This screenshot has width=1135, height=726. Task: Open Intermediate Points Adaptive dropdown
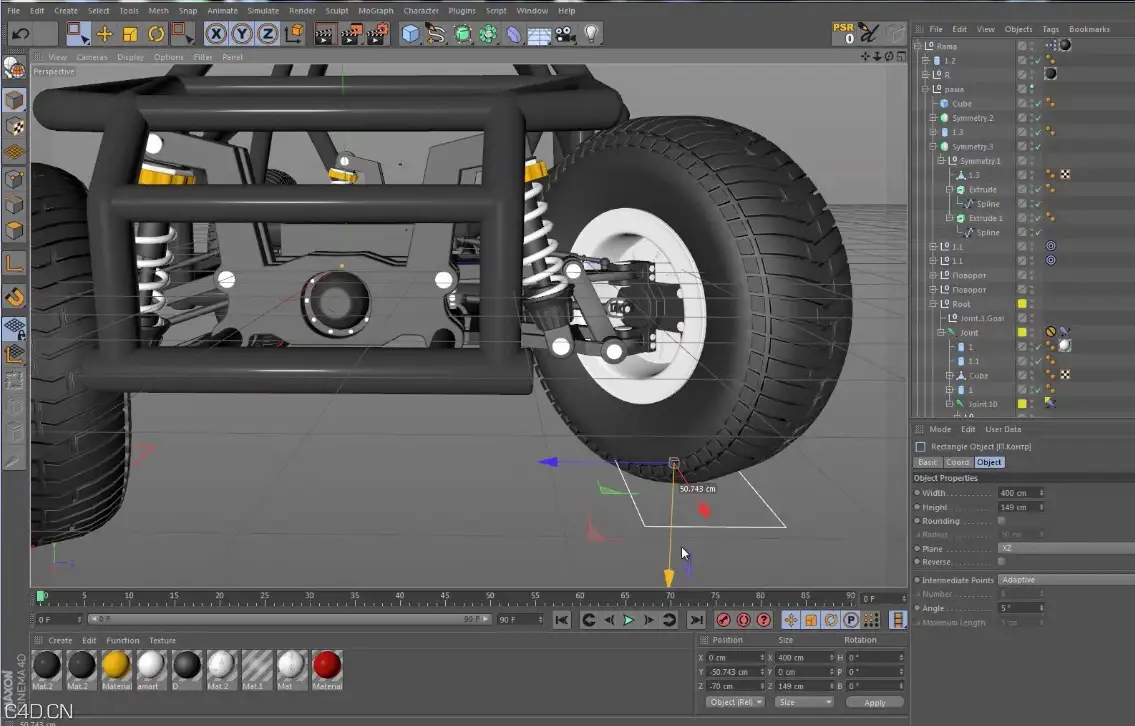(x=1066, y=580)
